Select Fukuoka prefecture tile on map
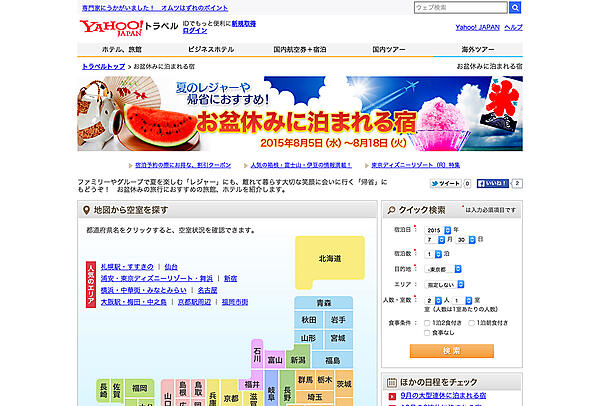 [139, 387]
